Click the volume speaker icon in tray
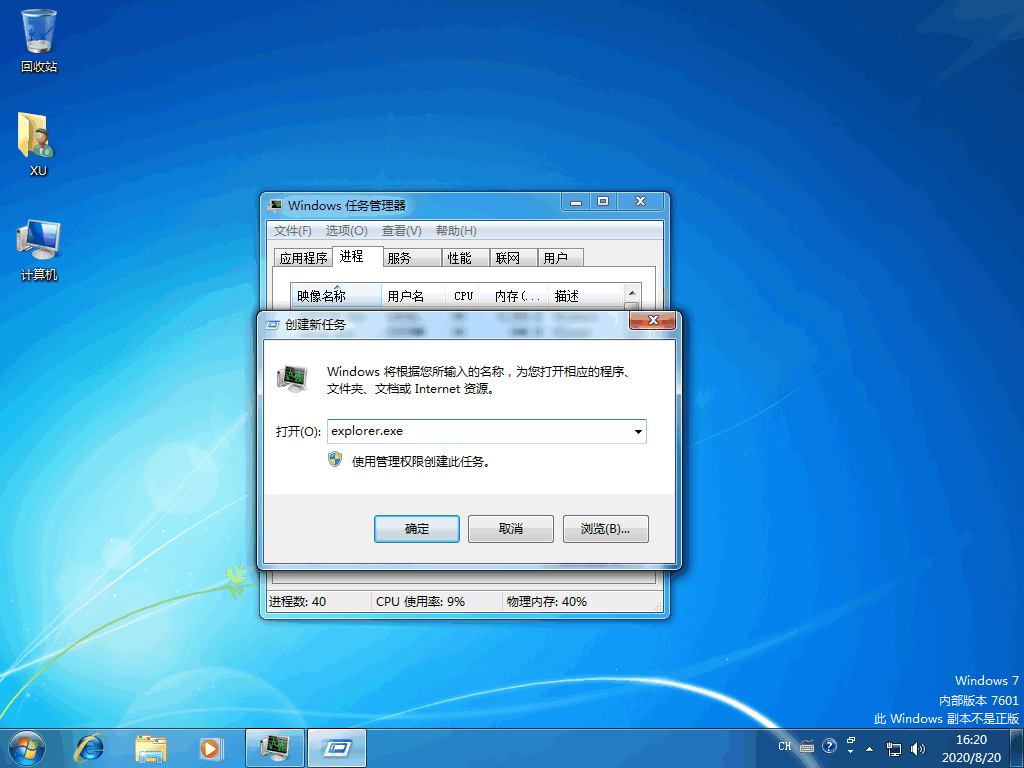This screenshot has height=768, width=1024. (x=917, y=747)
